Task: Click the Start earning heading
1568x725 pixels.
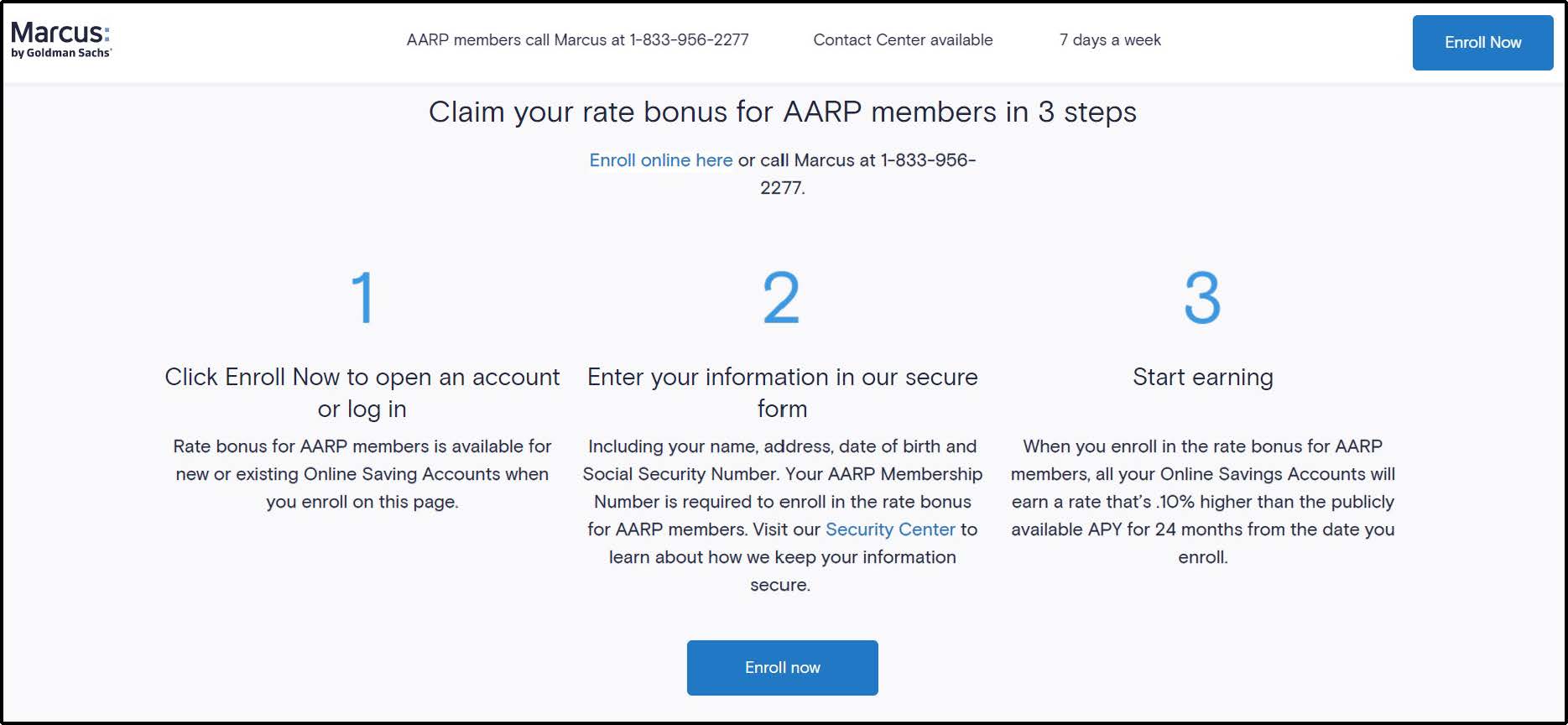Action: pos(1202,378)
